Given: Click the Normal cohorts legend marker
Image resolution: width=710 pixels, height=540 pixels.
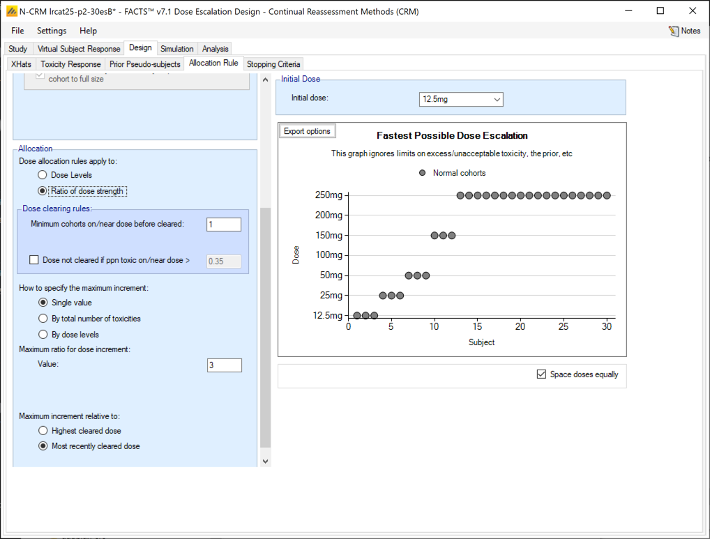Looking at the screenshot, I should 423,173.
